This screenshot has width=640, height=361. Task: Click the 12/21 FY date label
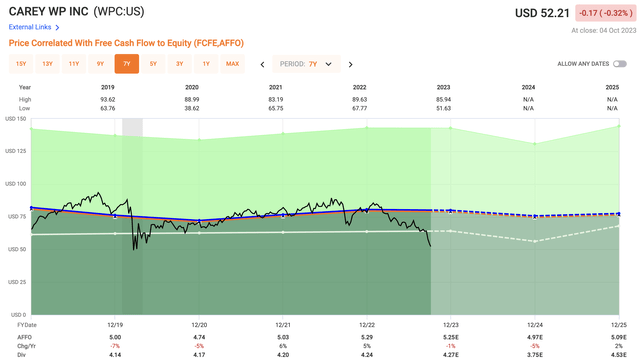[x=283, y=325]
